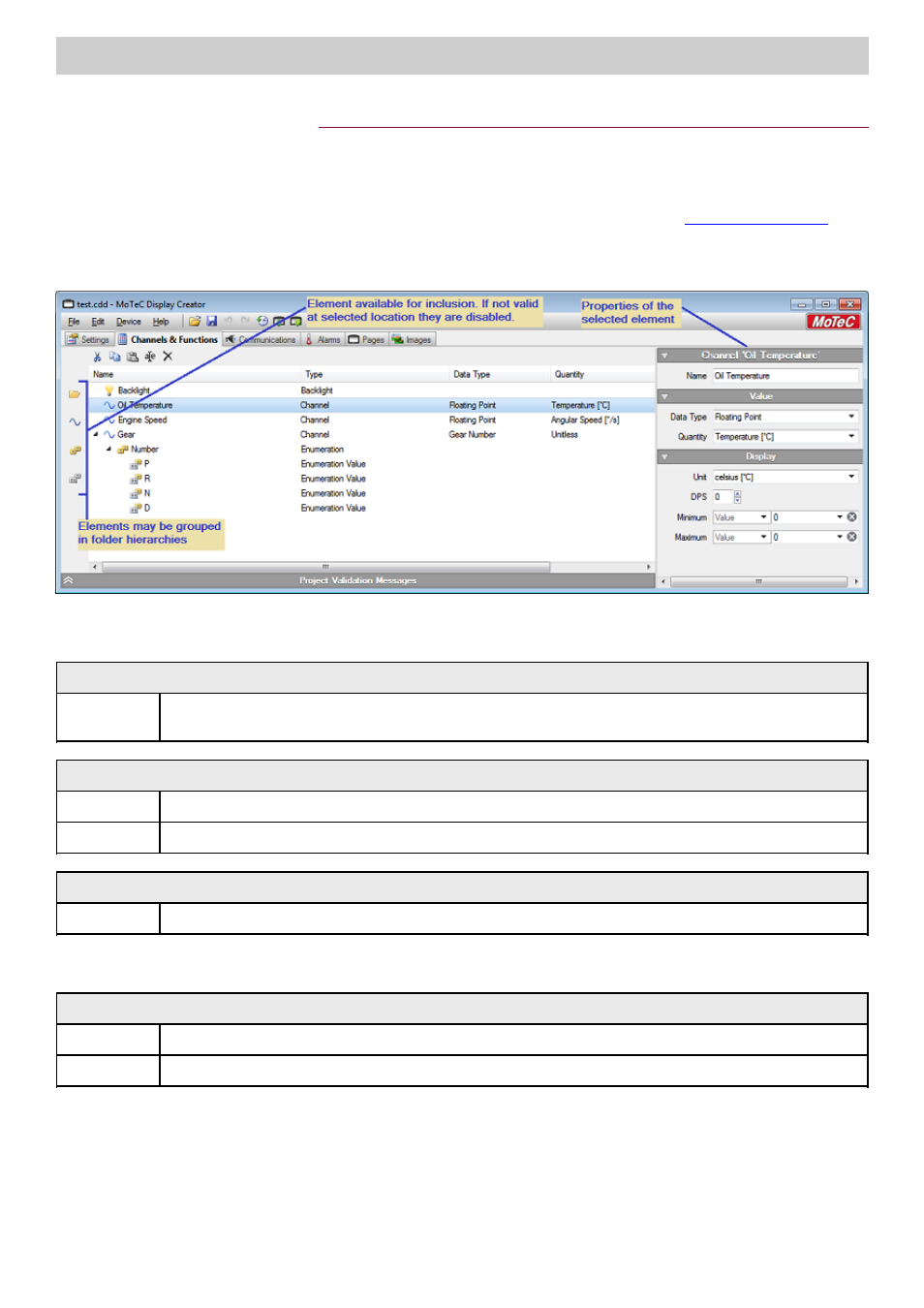Select enumeration value N
Image resolution: width=924 pixels, height=1308 pixels.
tap(372, 493)
